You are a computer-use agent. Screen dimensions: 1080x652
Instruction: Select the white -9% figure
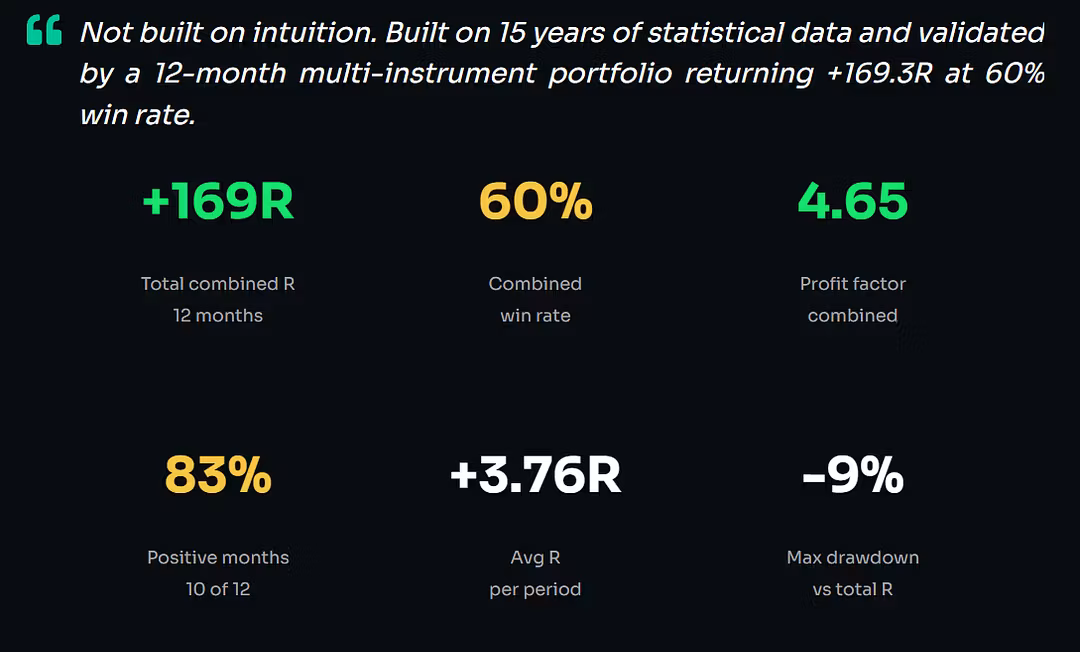(853, 475)
